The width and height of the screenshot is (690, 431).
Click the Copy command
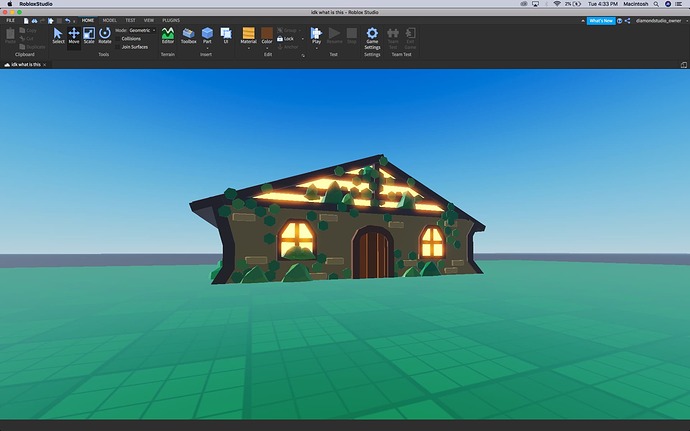(x=28, y=30)
